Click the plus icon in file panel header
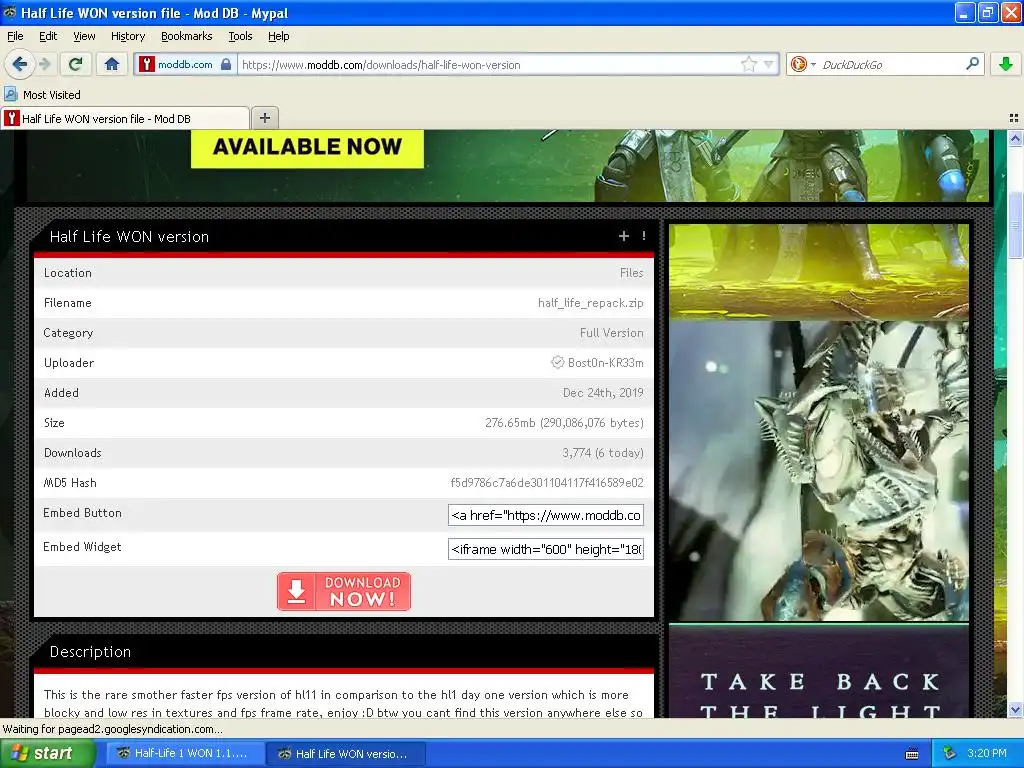Viewport: 1024px width, 768px height. (624, 236)
